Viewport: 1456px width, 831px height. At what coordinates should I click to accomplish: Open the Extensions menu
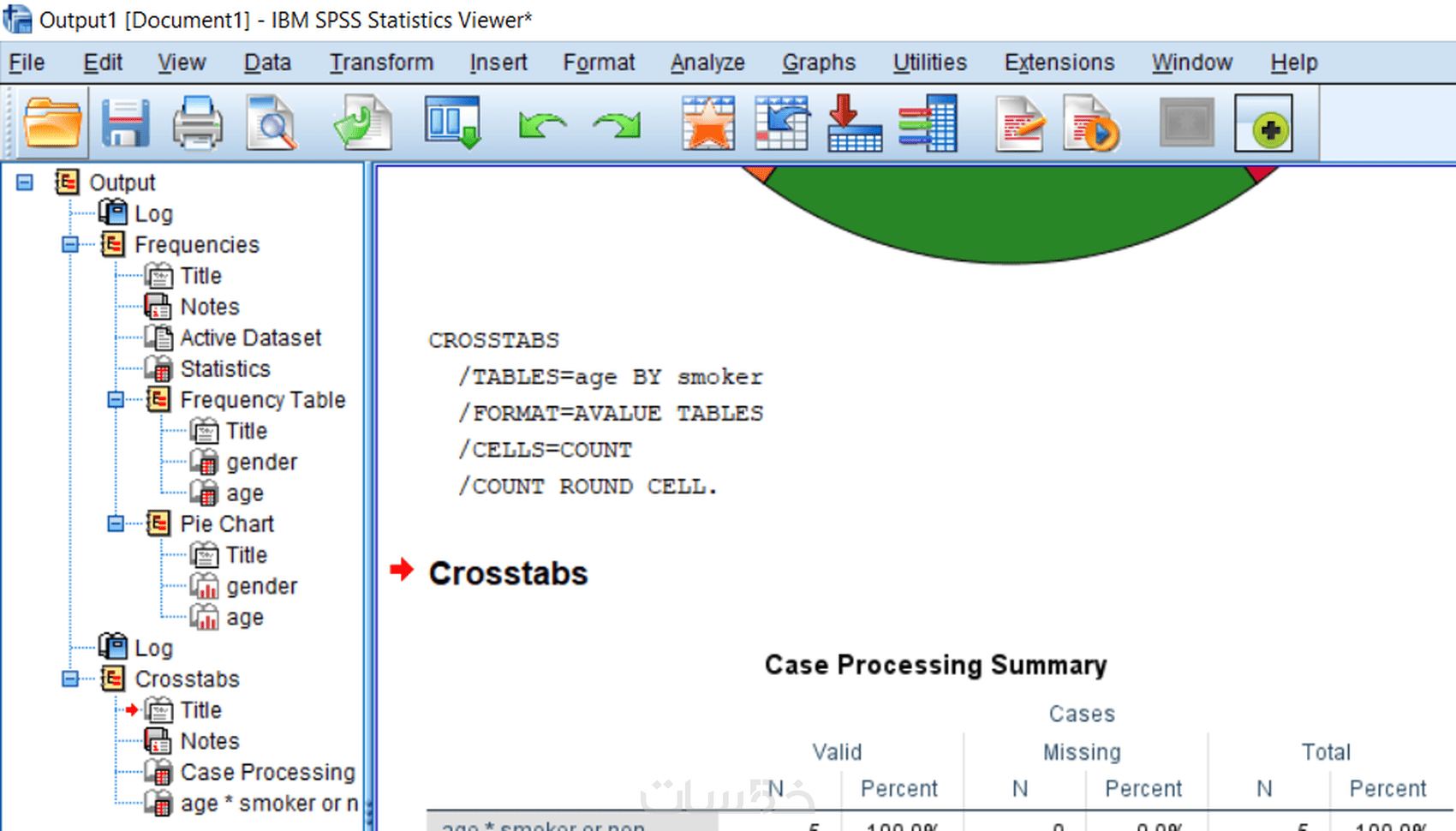click(1059, 63)
